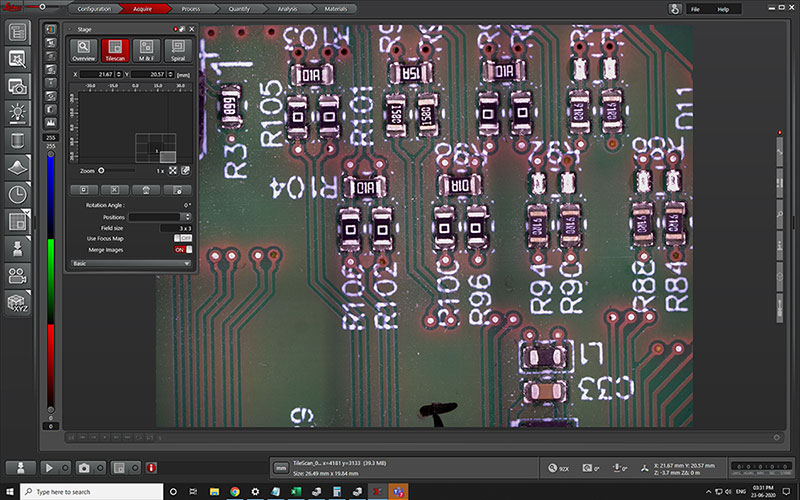The height and width of the screenshot is (500, 800).
Task: Click the clock timelapse icon in sidebar
Action: coord(17,194)
